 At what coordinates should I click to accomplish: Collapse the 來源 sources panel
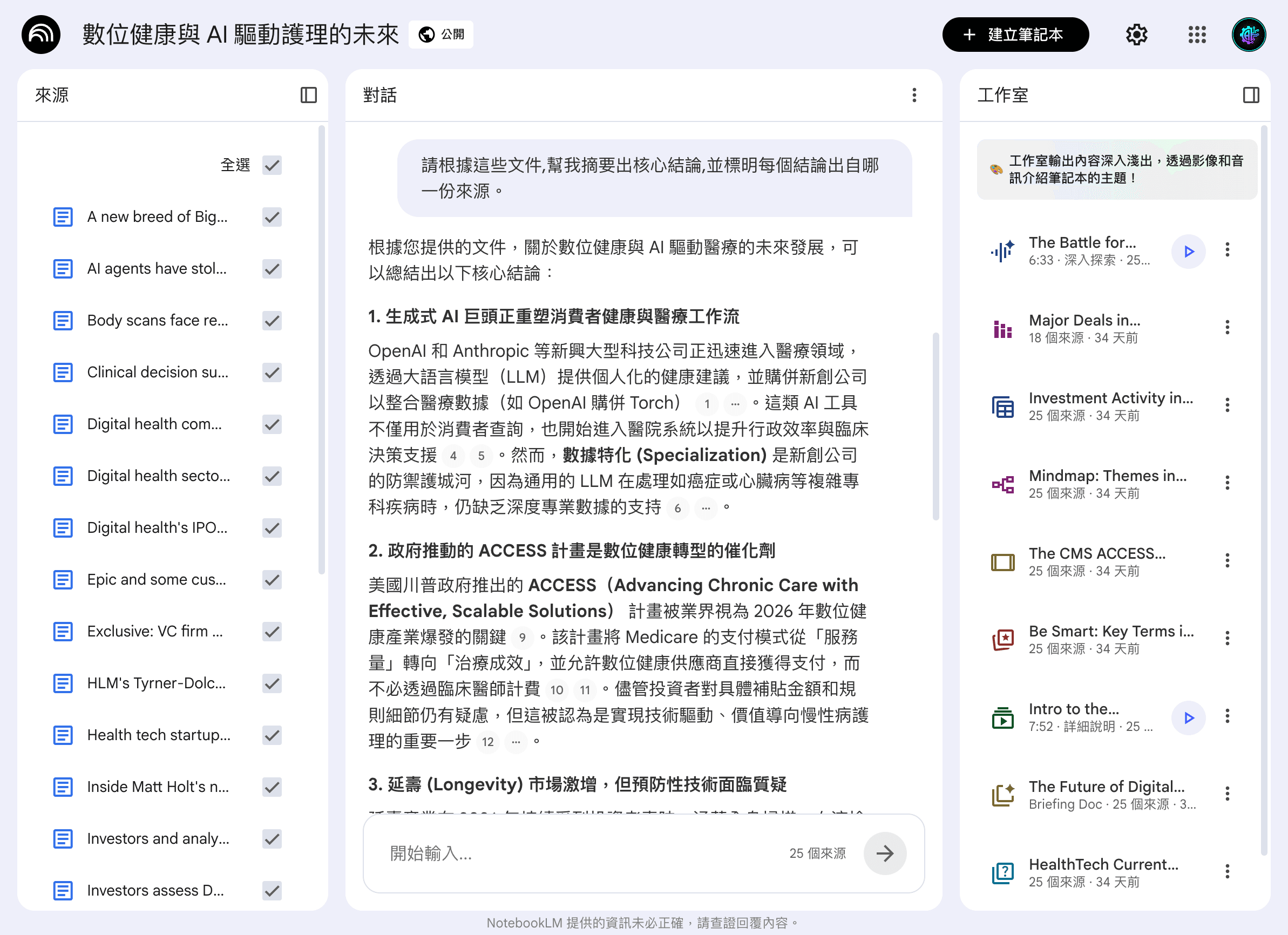click(x=308, y=95)
